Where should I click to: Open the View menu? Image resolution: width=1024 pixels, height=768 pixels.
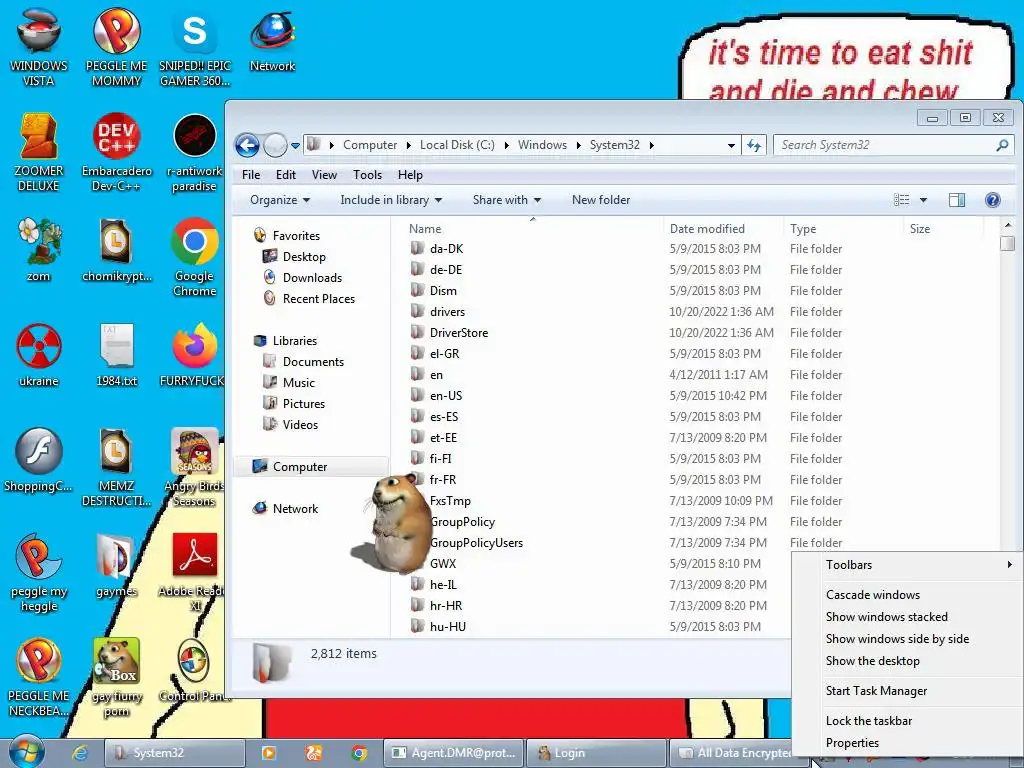click(324, 175)
